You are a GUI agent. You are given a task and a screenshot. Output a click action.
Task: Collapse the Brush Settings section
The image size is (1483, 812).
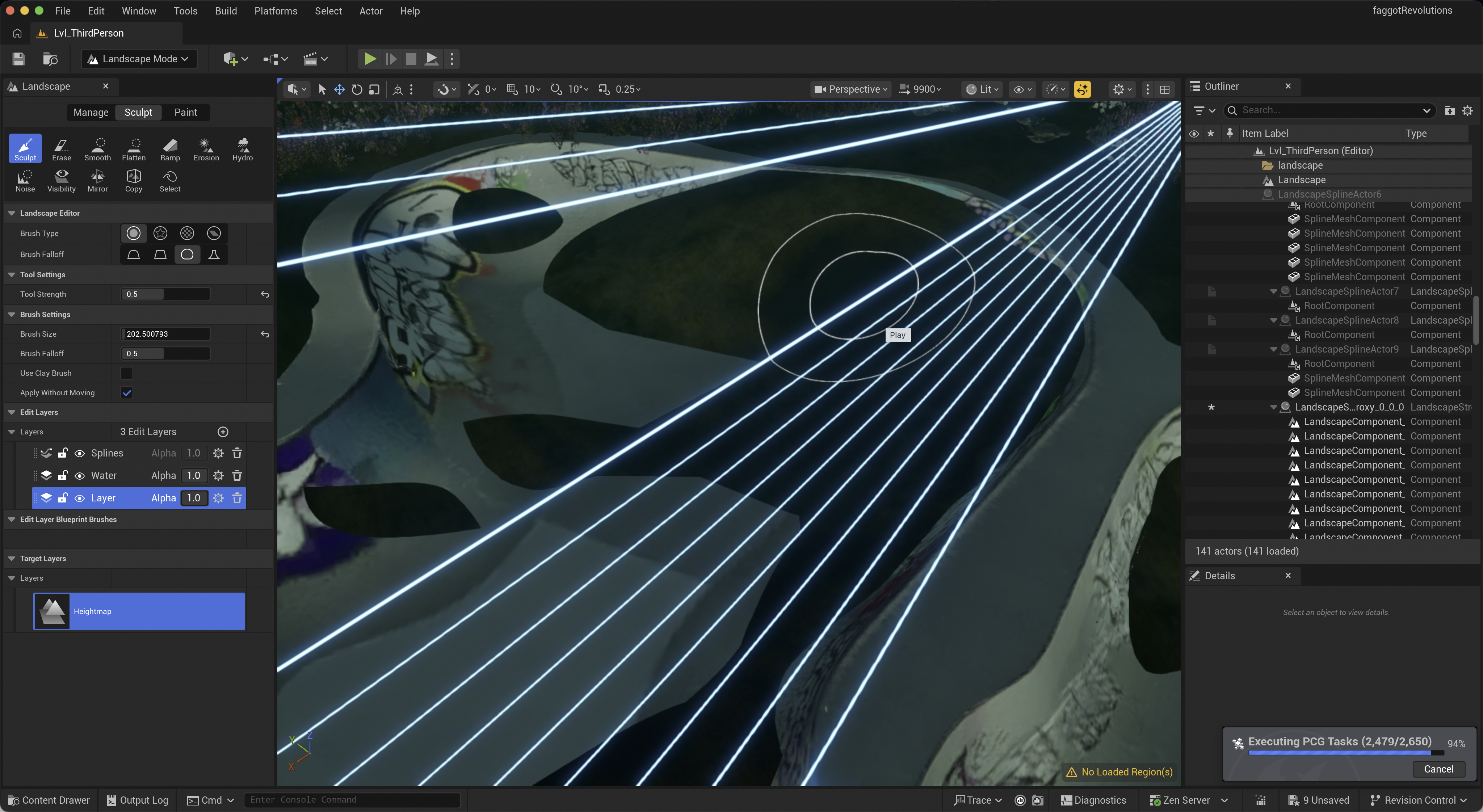pyautogui.click(x=12, y=314)
